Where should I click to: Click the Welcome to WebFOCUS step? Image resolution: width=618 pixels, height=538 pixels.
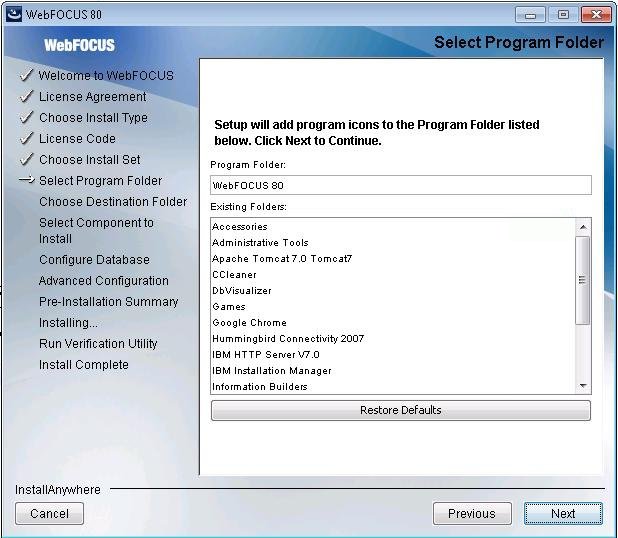(x=106, y=76)
